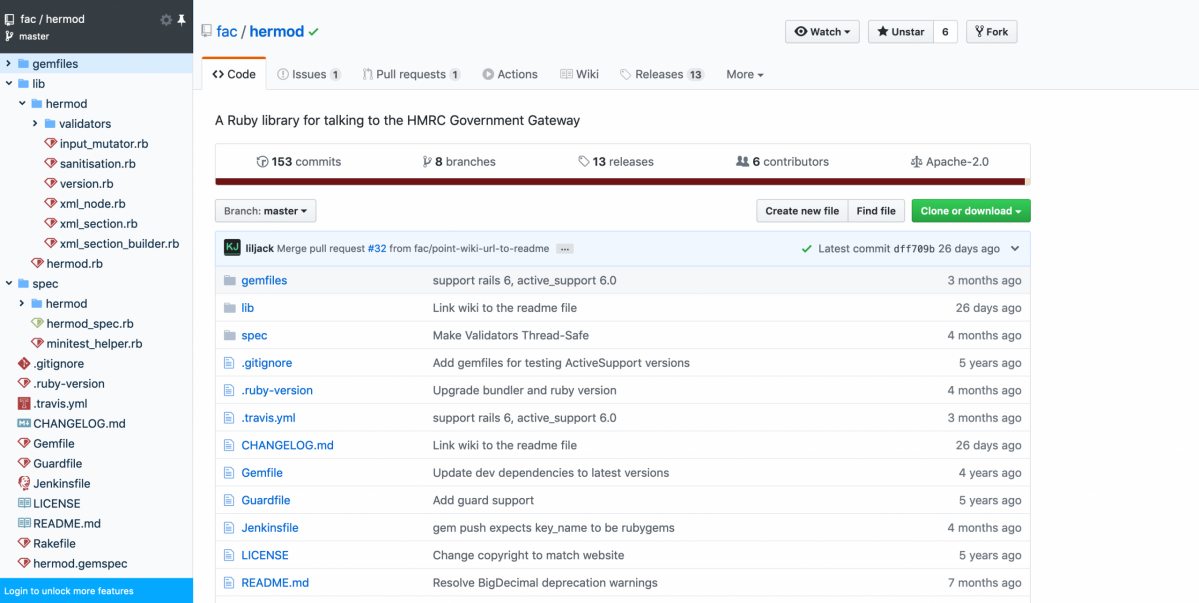Viewport: 1199px width, 603px height.
Task: Open the Branch: master dropdown
Action: click(x=265, y=211)
